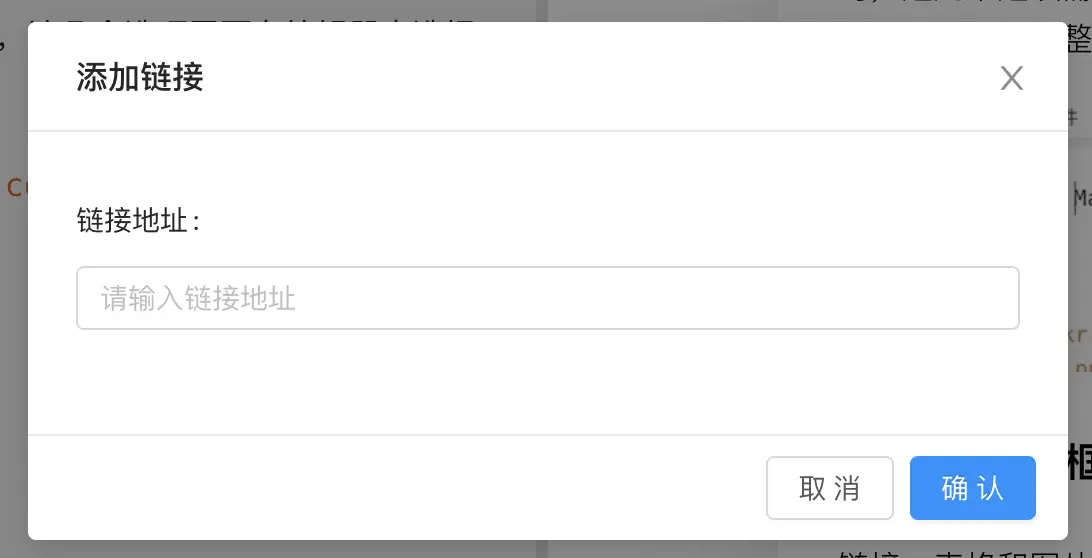This screenshot has width=1092, height=558.
Task: Click the 链接地址 field label
Action: (x=139, y=222)
